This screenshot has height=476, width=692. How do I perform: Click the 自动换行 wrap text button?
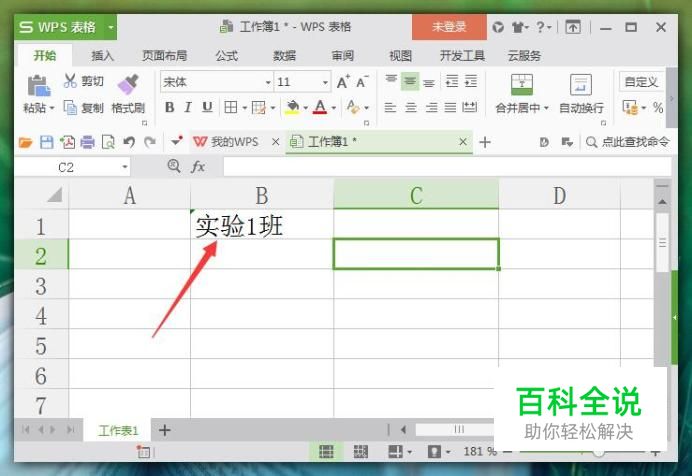click(x=581, y=94)
